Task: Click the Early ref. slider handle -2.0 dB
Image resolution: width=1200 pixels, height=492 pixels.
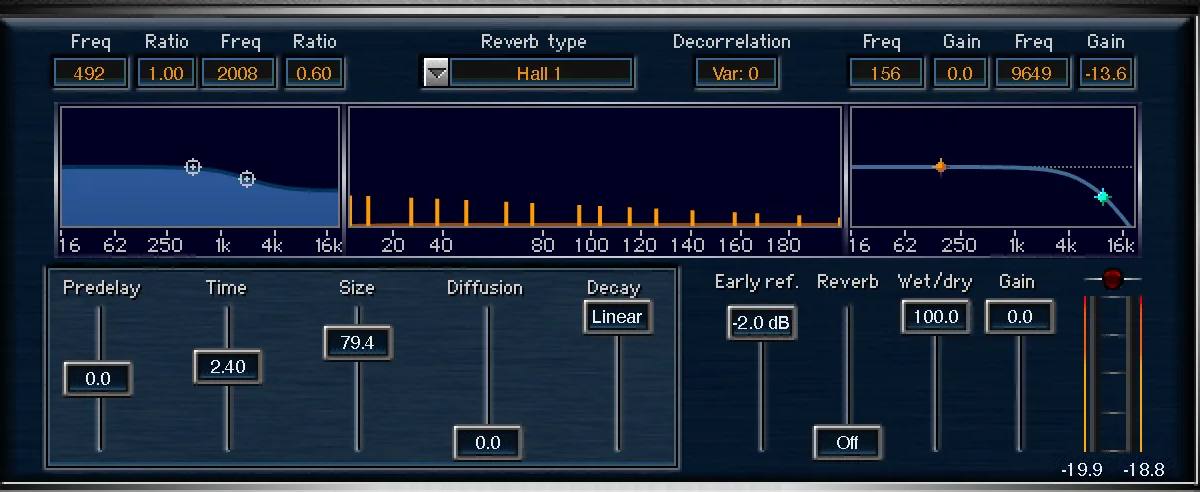Action: [762, 323]
